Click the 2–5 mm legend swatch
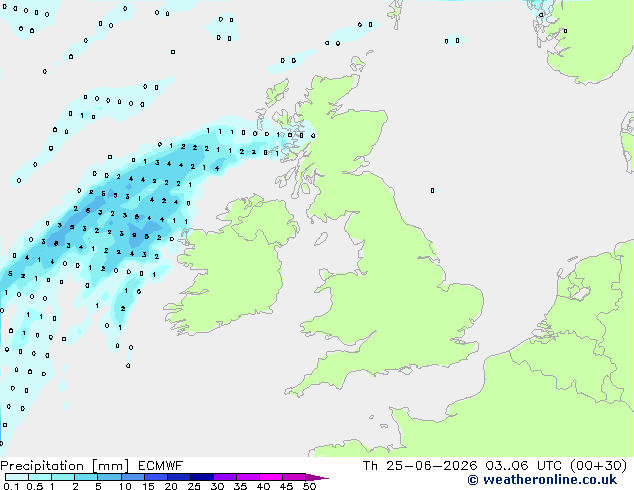 86,477
